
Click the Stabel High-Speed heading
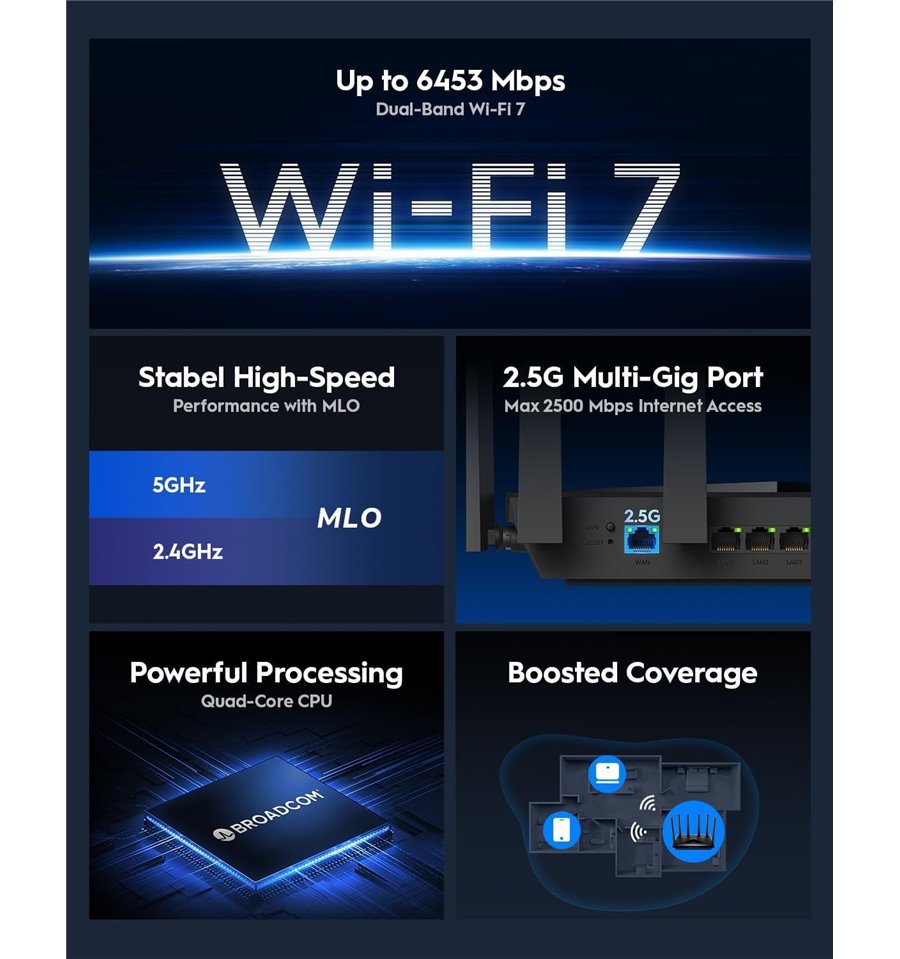[x=267, y=377]
